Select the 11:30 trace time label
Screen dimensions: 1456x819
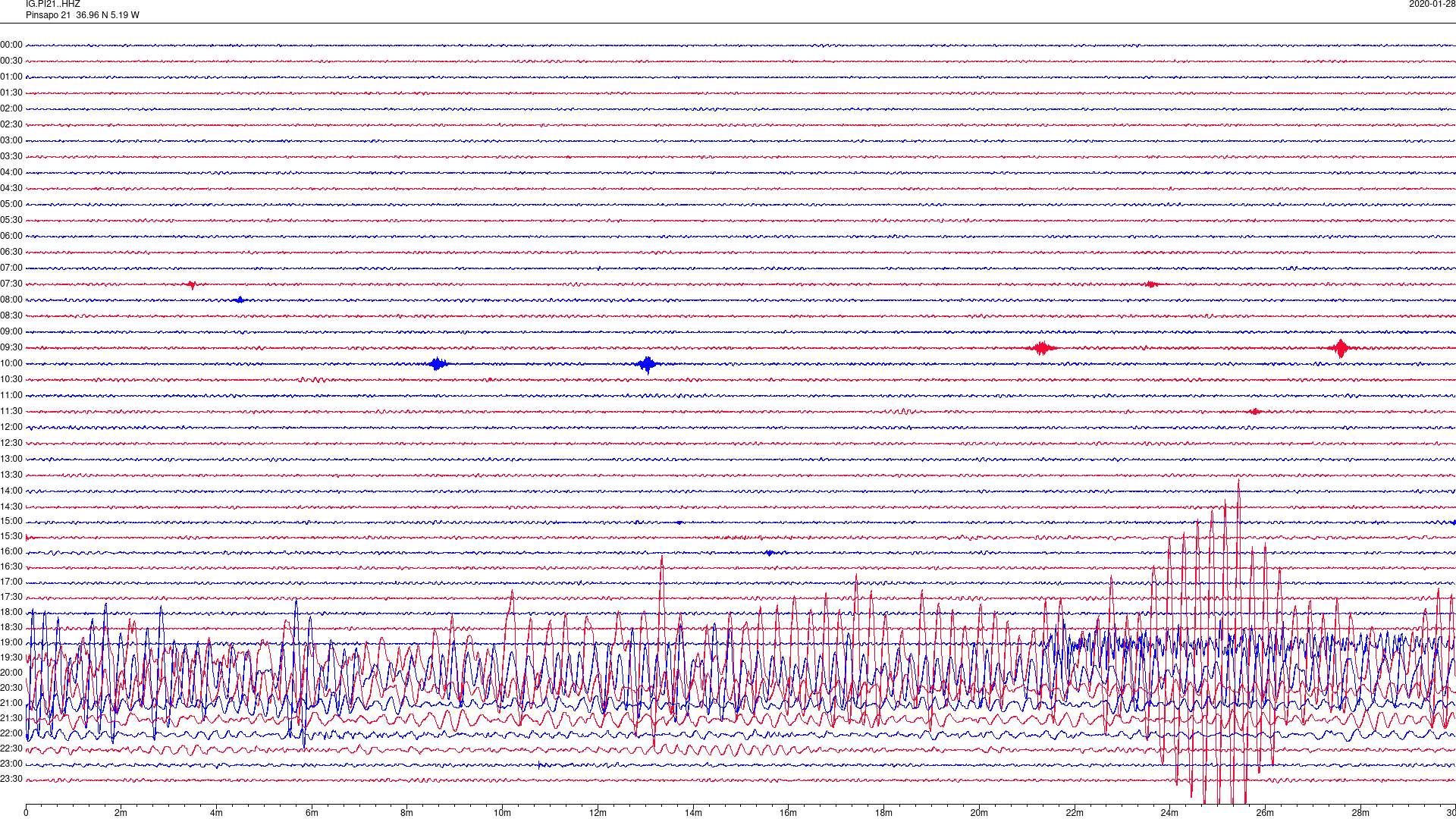[x=11, y=412]
